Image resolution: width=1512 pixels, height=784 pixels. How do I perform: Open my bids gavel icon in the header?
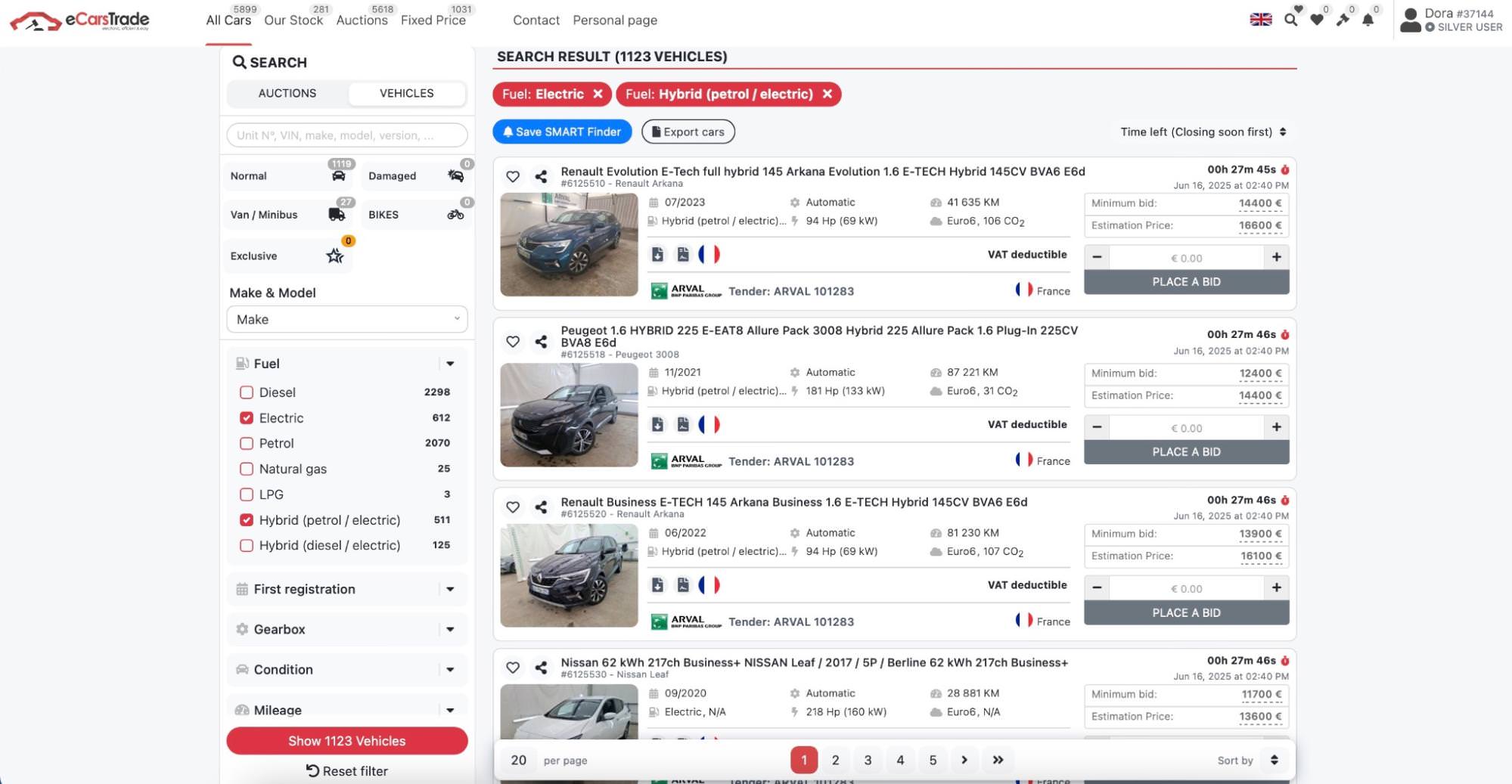(1343, 20)
